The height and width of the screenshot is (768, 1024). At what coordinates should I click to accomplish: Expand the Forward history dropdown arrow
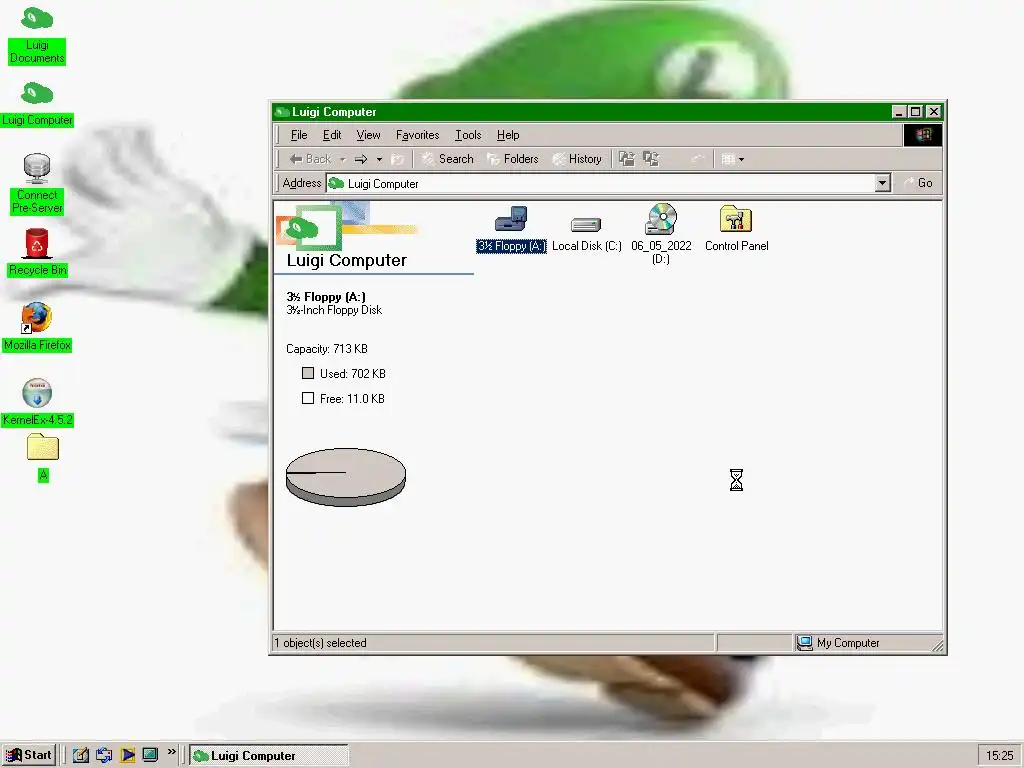pos(379,159)
